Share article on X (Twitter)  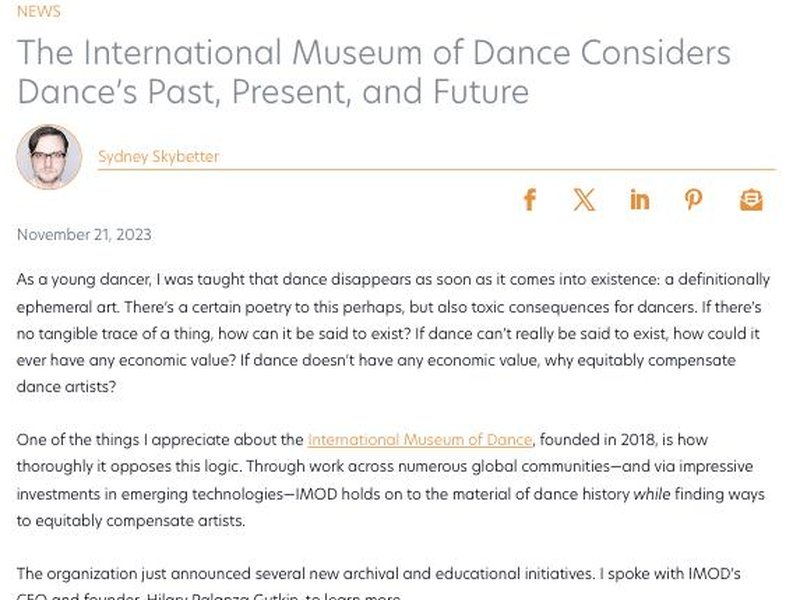584,199
